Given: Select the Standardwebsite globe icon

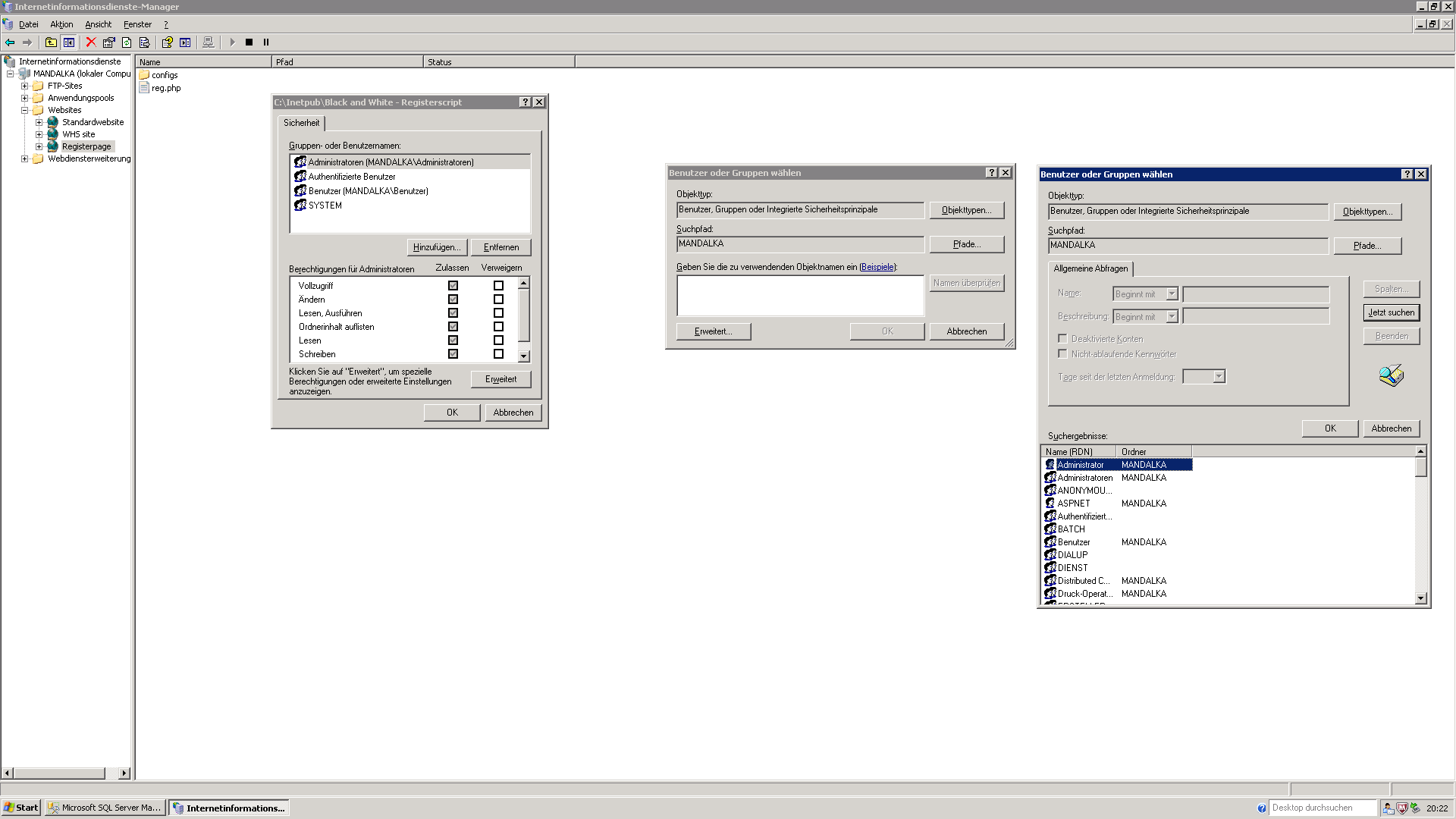Looking at the screenshot, I should point(52,122).
